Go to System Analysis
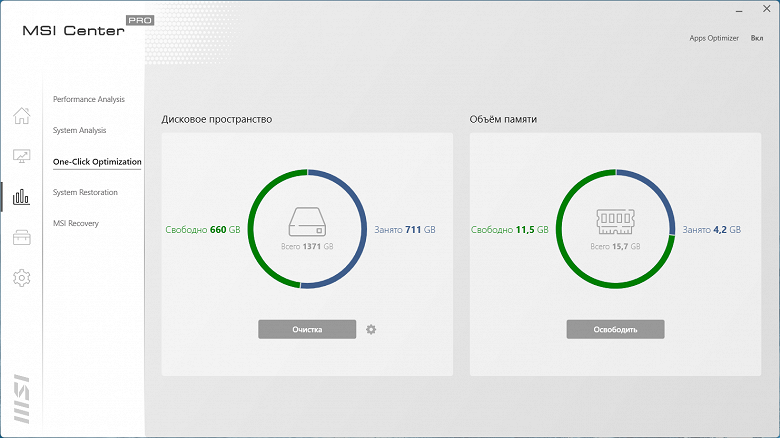The image size is (780, 438). [x=80, y=130]
